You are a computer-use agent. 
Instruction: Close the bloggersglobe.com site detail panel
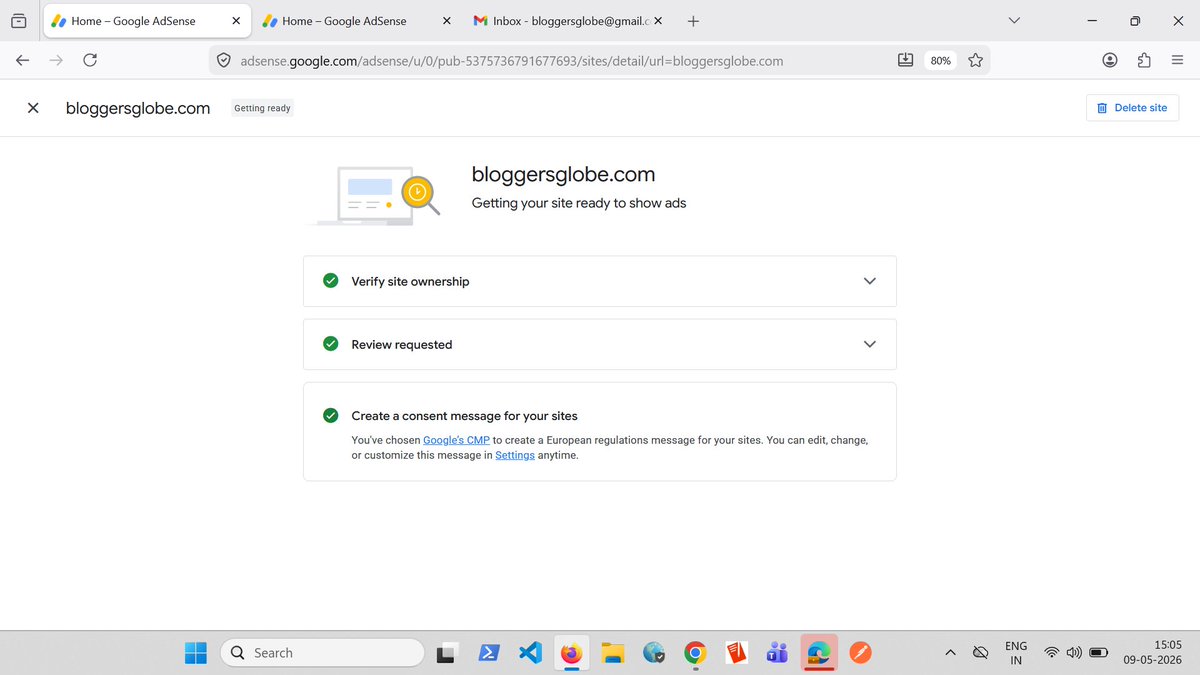click(x=33, y=108)
